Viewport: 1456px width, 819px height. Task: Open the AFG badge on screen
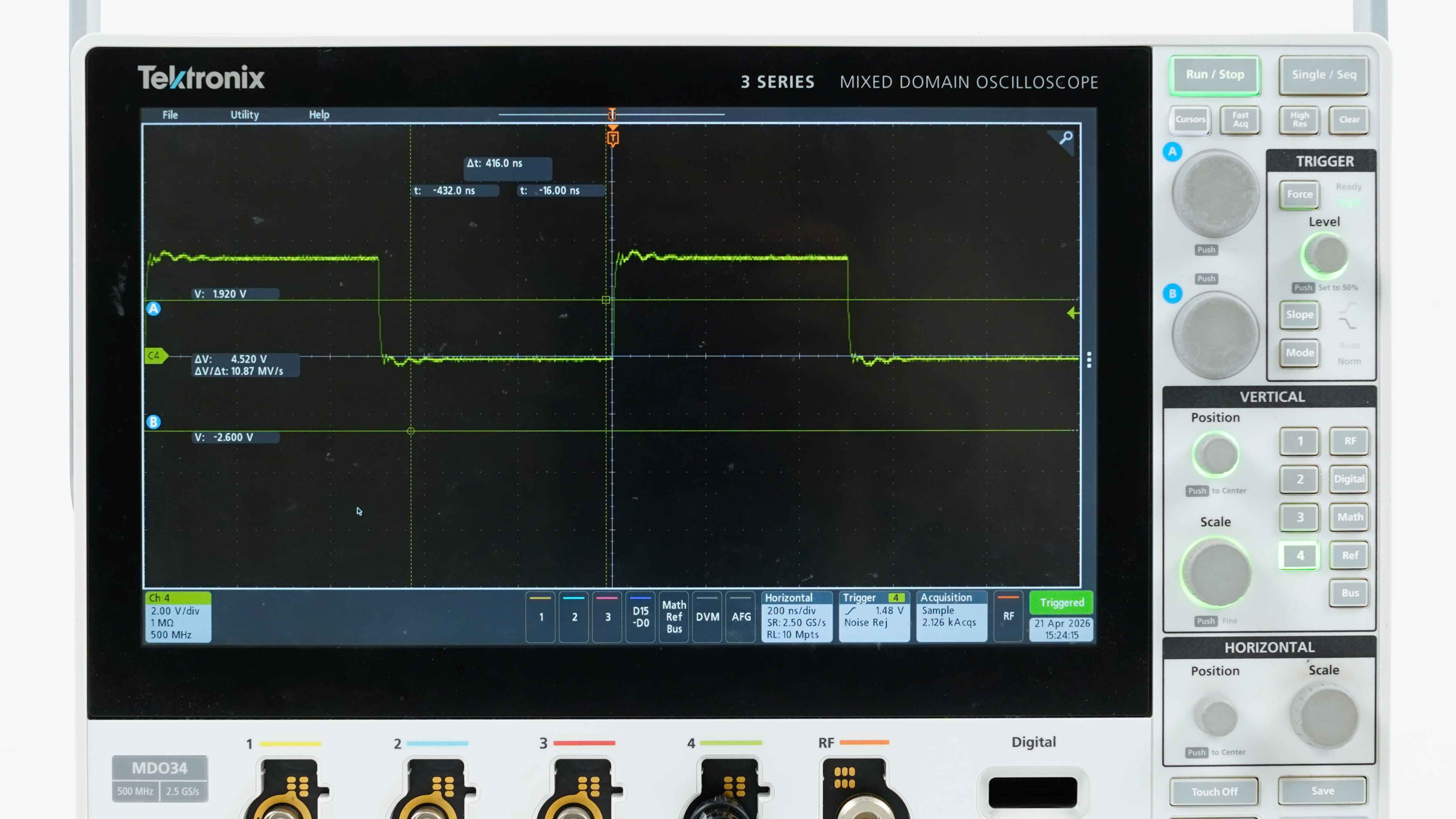coord(741,617)
